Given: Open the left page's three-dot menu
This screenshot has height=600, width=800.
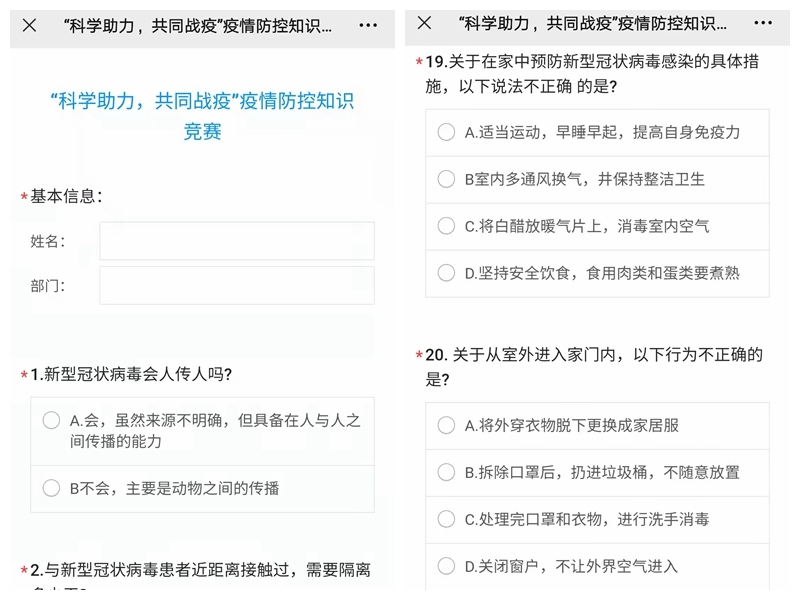Looking at the screenshot, I should [x=368, y=25].
